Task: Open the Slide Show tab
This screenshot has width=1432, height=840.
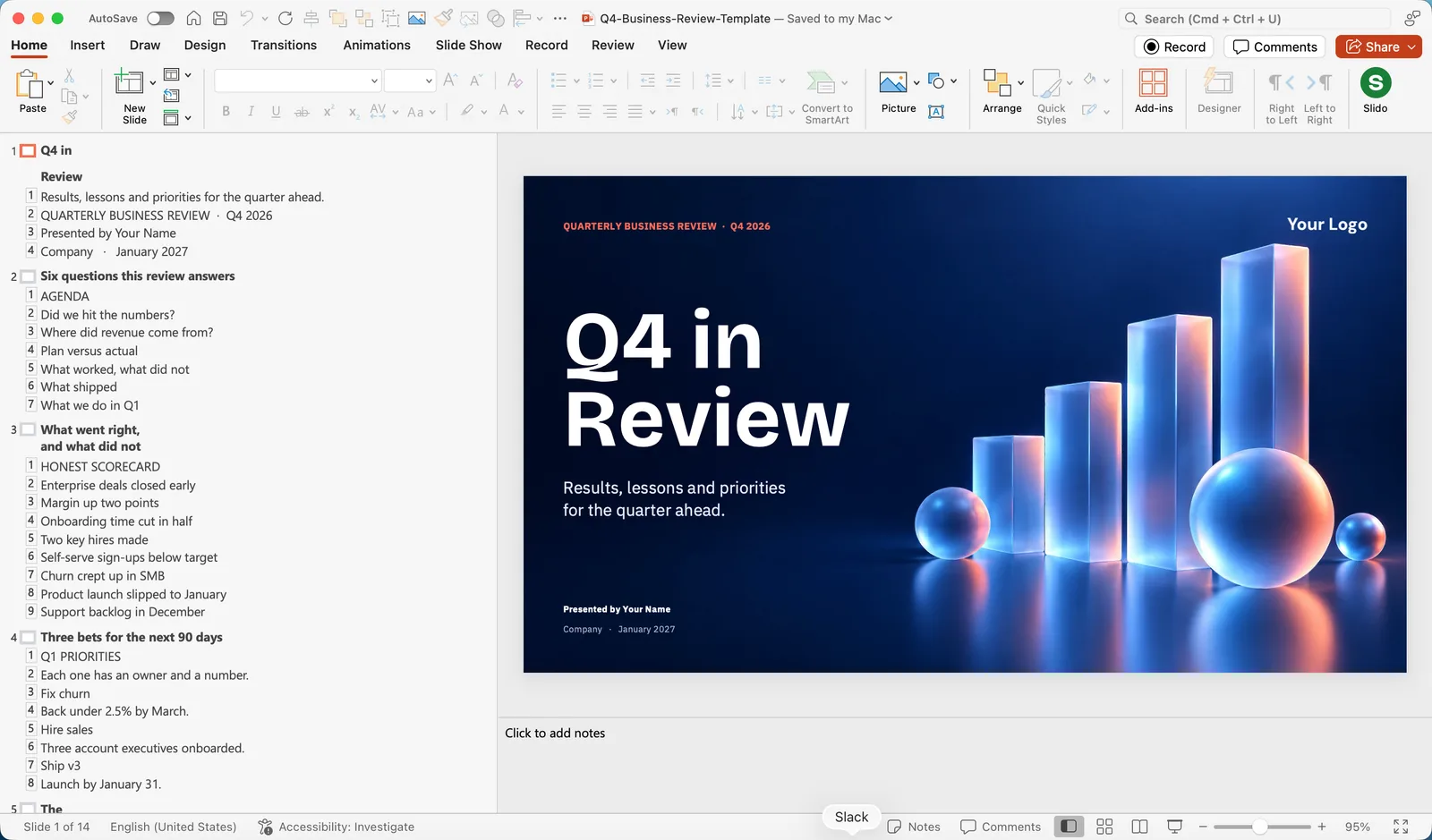Action: point(469,45)
